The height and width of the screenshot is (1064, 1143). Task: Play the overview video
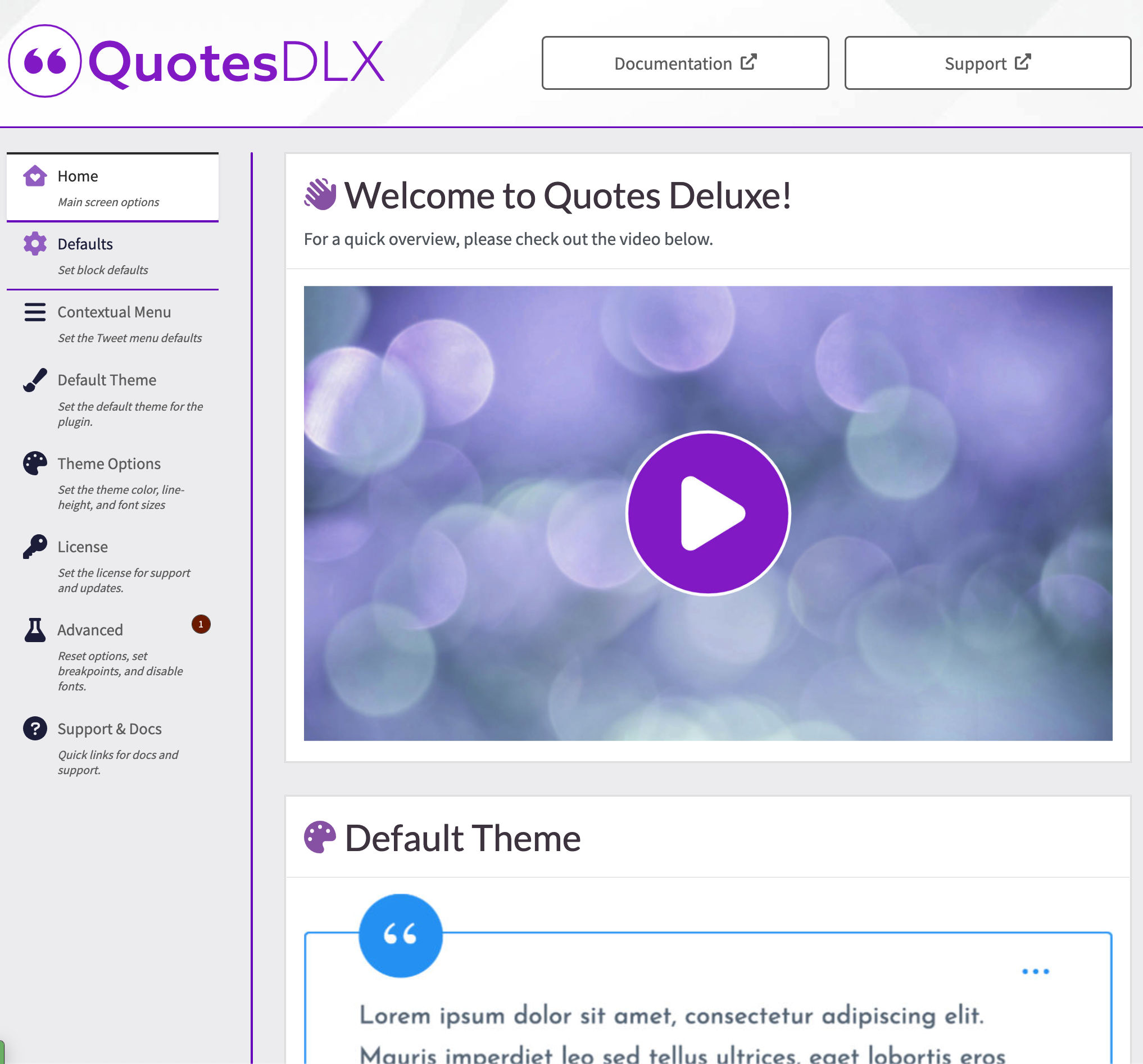[707, 513]
